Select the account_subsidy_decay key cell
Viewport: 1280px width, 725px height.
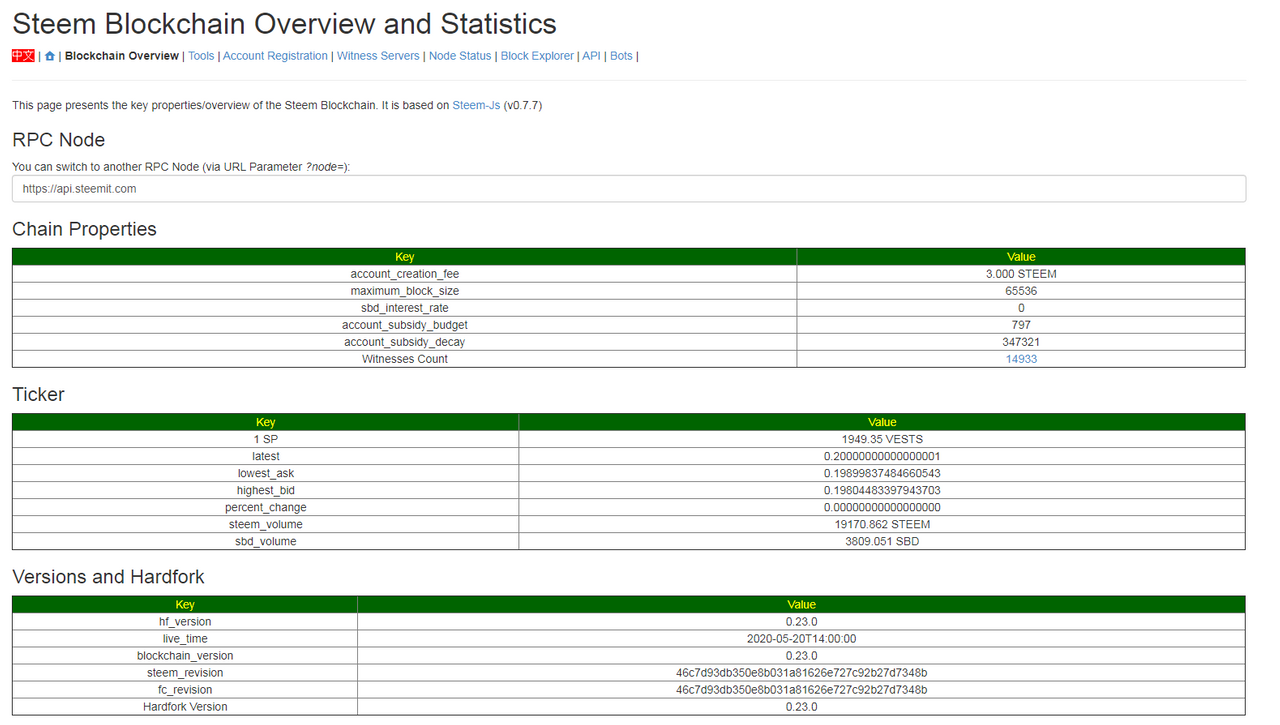coord(405,342)
